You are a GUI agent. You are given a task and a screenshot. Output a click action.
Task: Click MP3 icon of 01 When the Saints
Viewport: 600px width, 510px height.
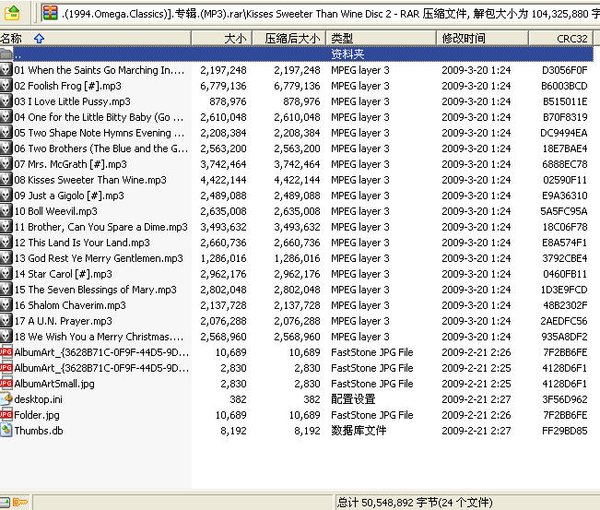(x=6, y=70)
